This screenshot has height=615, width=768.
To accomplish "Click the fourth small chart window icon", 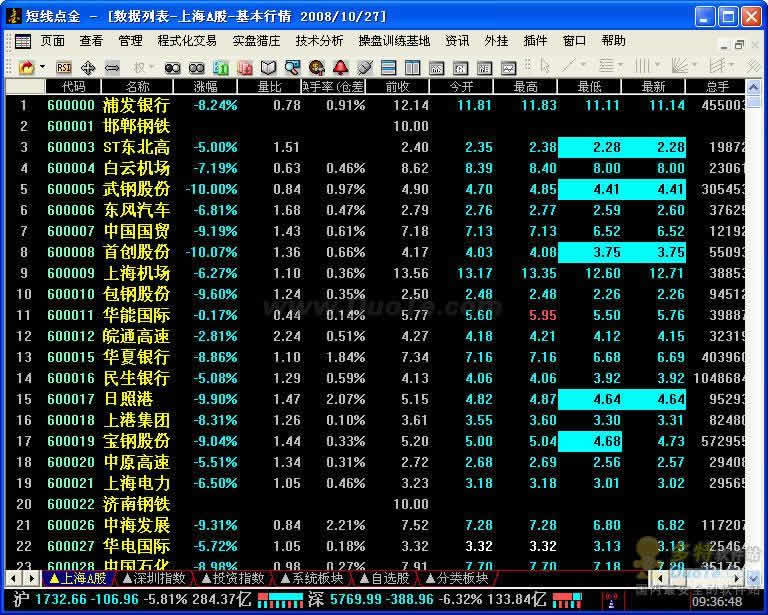I will coord(508,68).
